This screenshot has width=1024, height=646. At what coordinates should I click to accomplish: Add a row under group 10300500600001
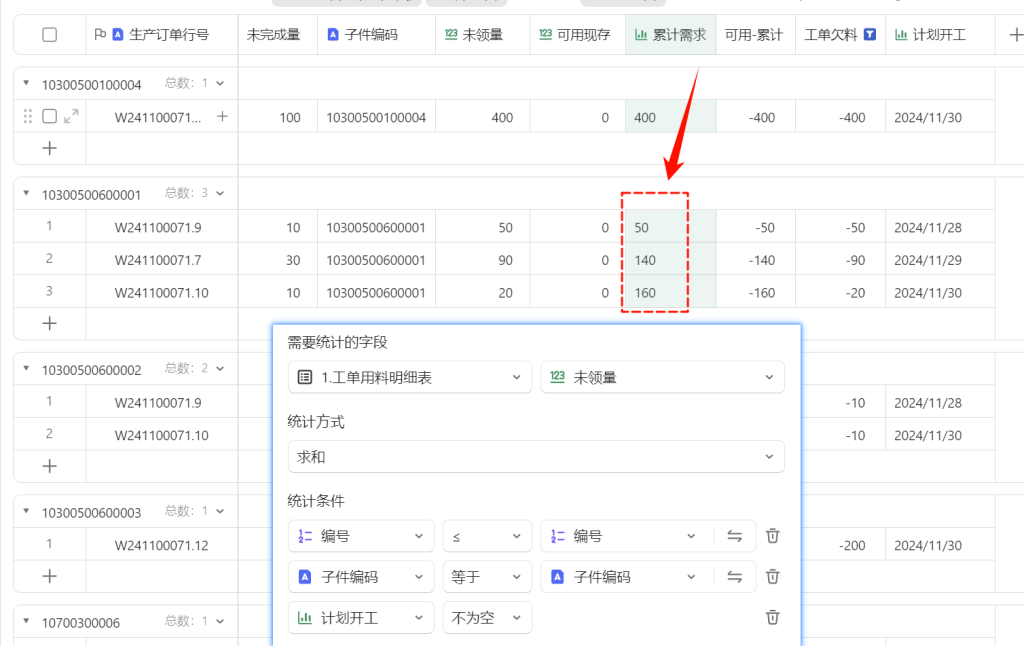click(50, 323)
